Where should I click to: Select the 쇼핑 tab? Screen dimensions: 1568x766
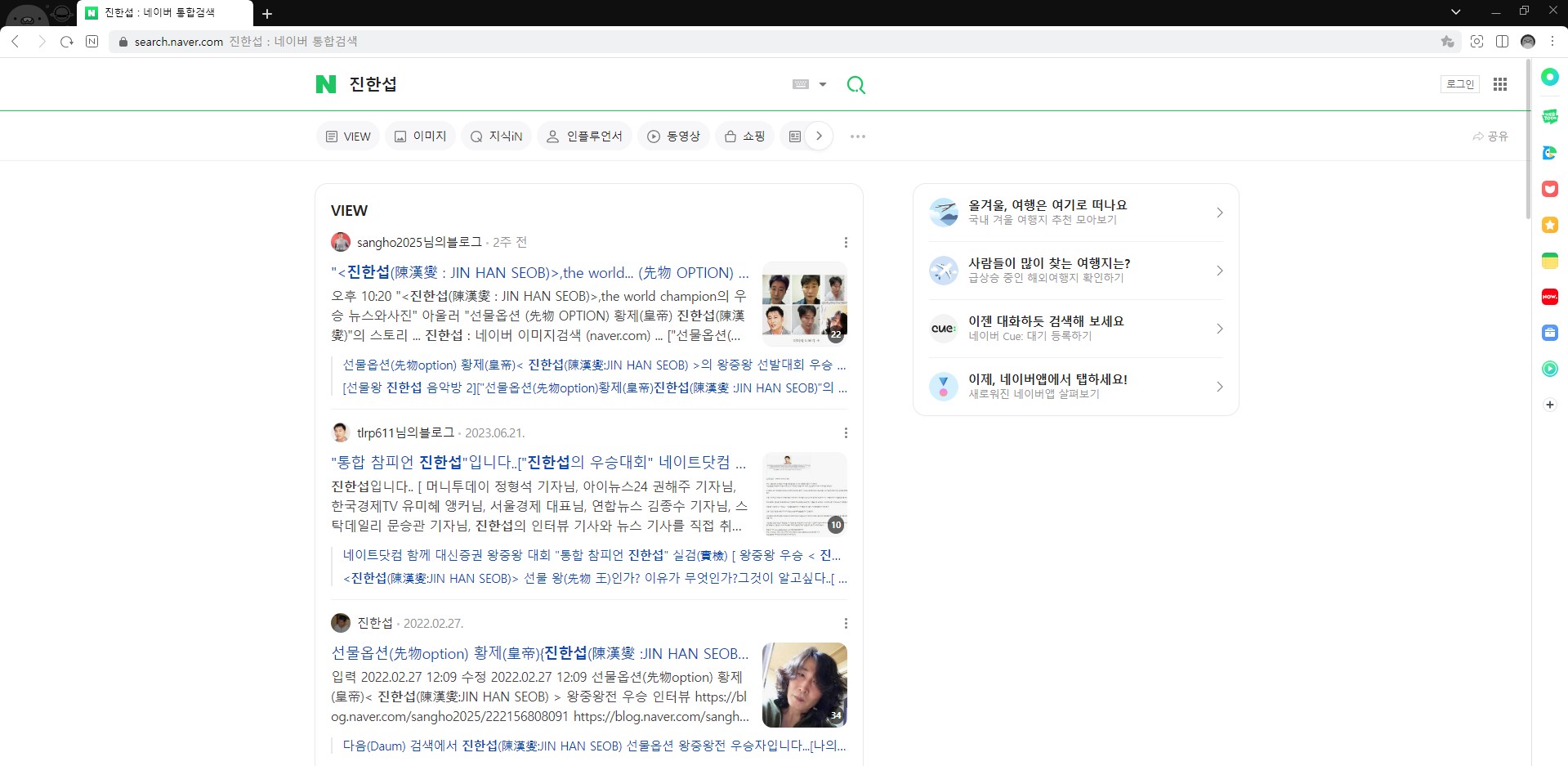click(x=744, y=137)
